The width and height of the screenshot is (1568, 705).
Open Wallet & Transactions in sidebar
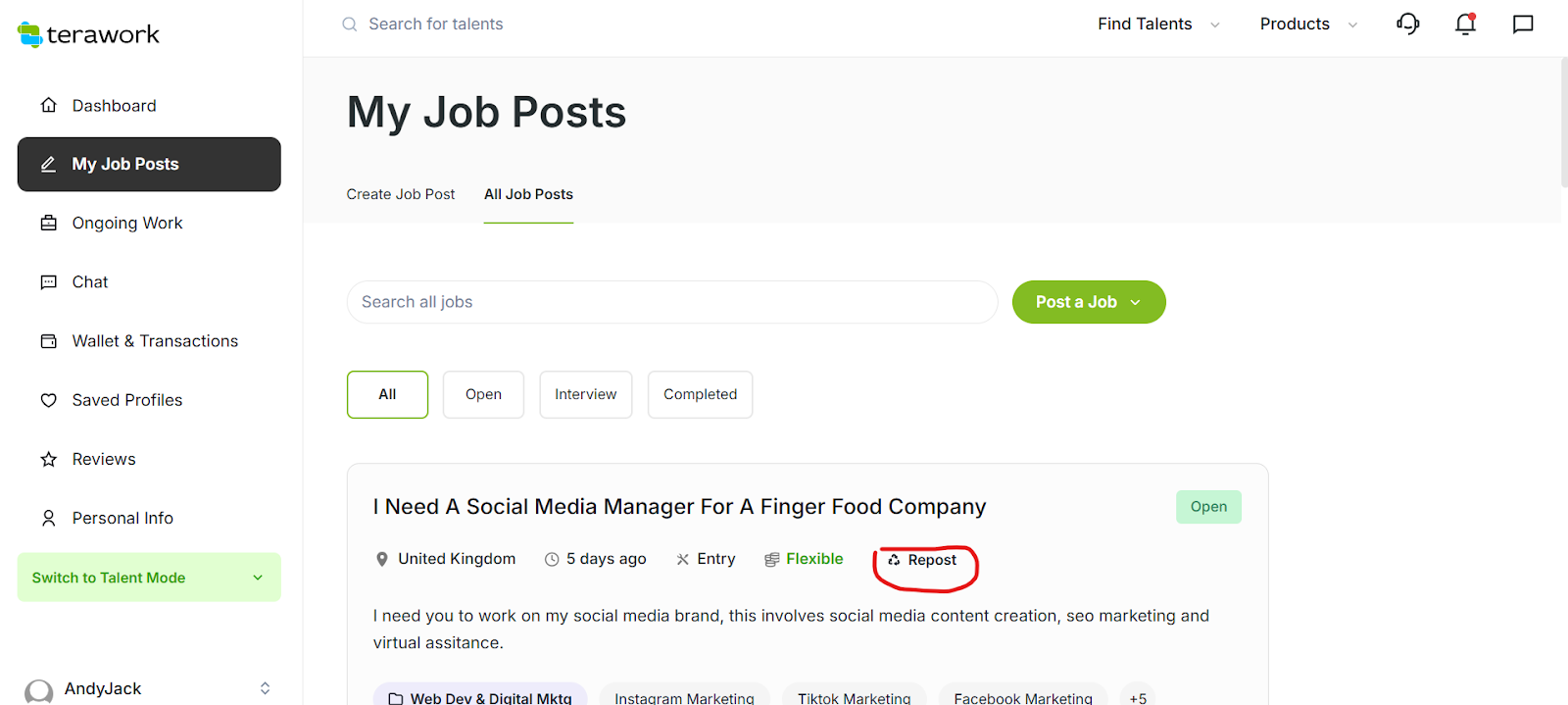click(x=155, y=341)
